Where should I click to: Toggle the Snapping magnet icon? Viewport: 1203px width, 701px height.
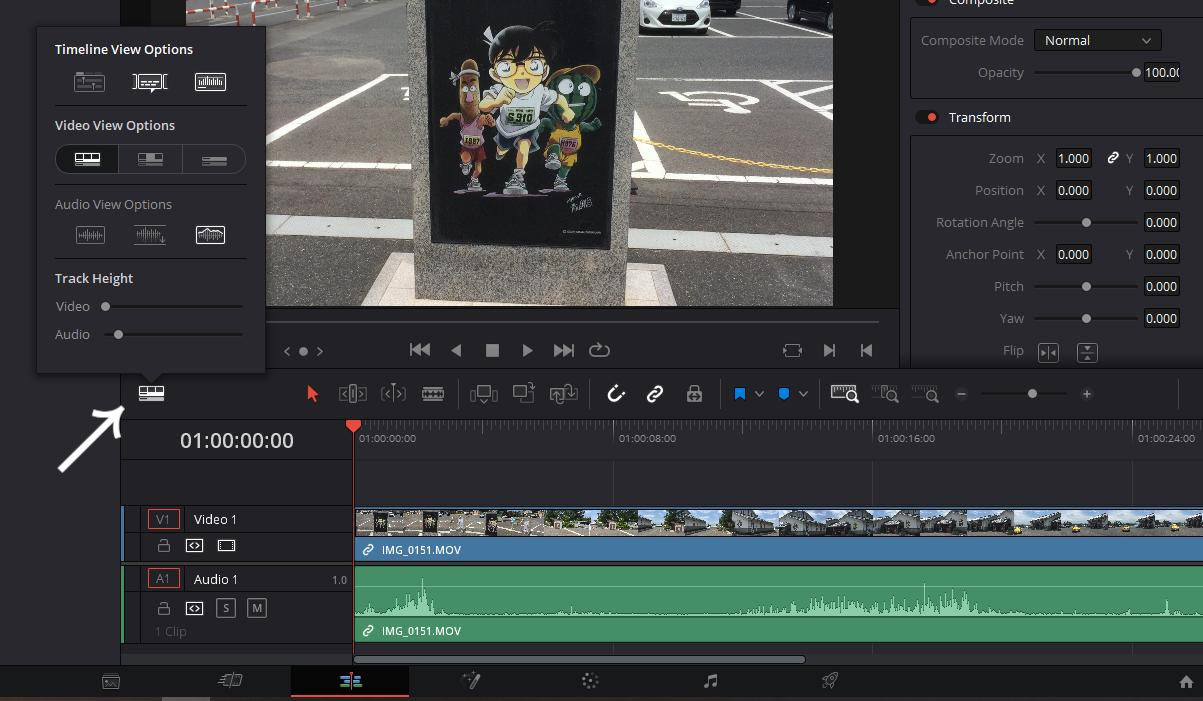point(616,394)
